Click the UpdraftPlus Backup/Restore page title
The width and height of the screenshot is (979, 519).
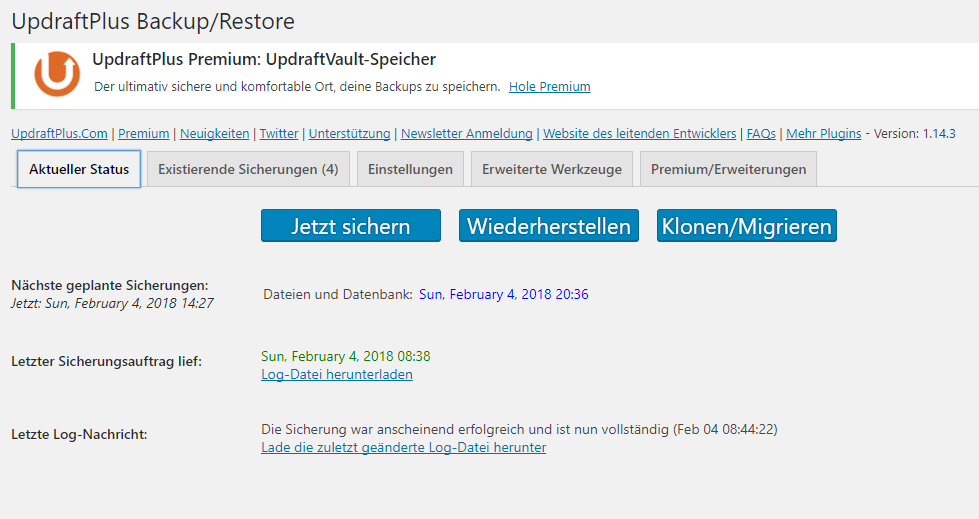(x=153, y=21)
